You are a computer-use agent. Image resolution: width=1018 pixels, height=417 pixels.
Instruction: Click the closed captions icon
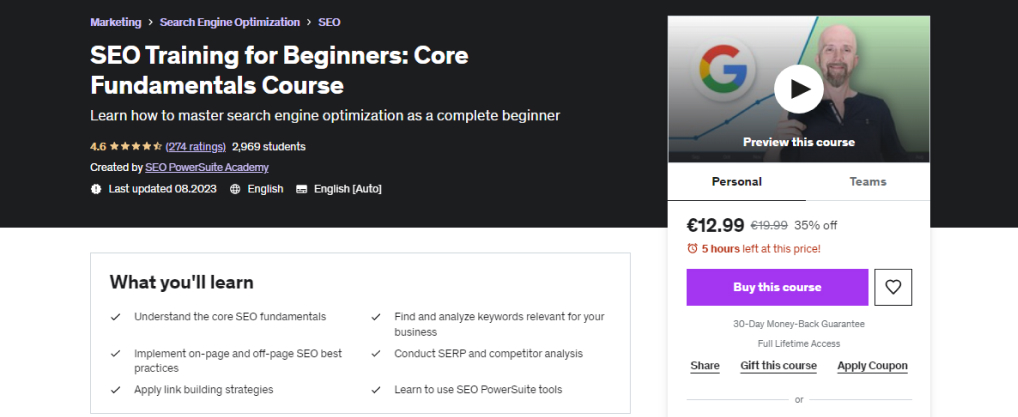point(301,189)
